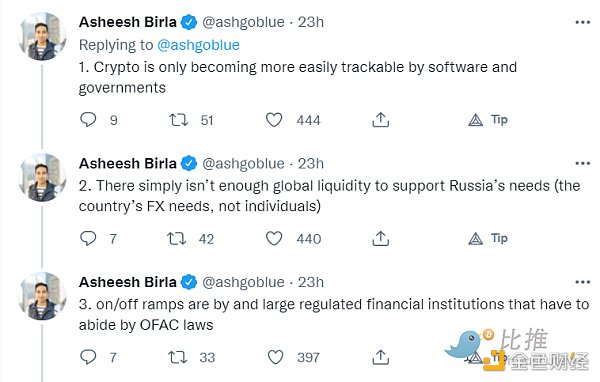Screen dimensions: 600x382
Task: Reply to the tweet about crypto being trackable
Action: [88, 120]
